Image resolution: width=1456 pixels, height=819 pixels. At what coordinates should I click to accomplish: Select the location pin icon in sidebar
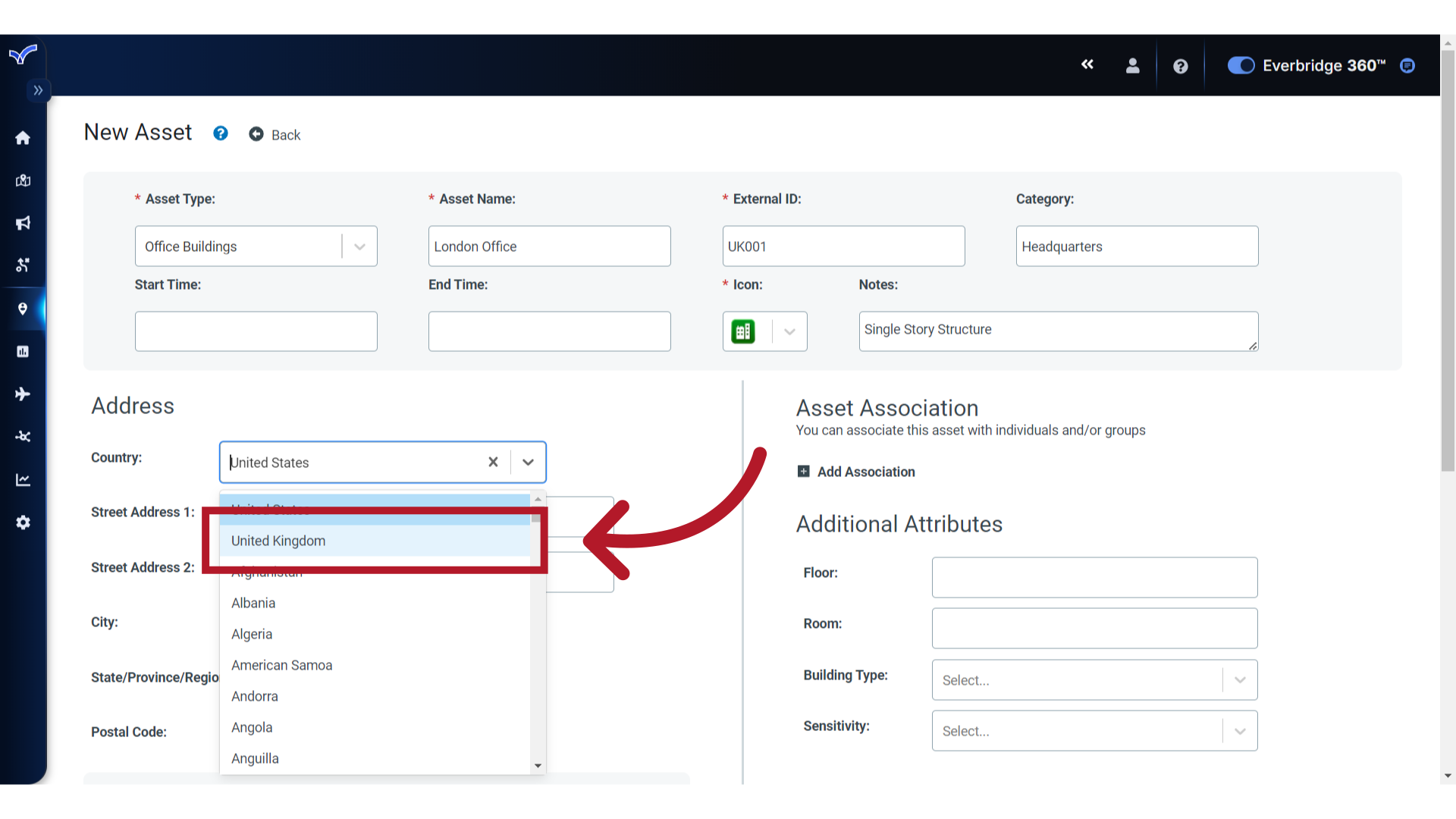pyautogui.click(x=23, y=309)
